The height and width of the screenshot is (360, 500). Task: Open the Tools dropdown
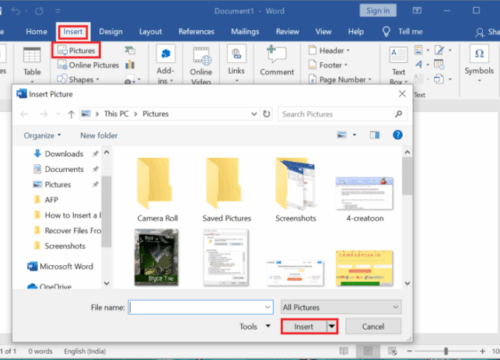255,326
